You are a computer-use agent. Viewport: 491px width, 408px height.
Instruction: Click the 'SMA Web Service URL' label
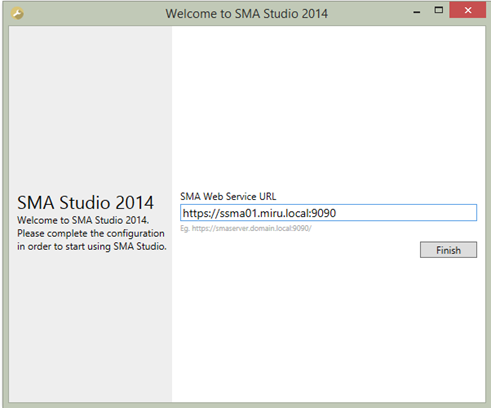(x=228, y=196)
